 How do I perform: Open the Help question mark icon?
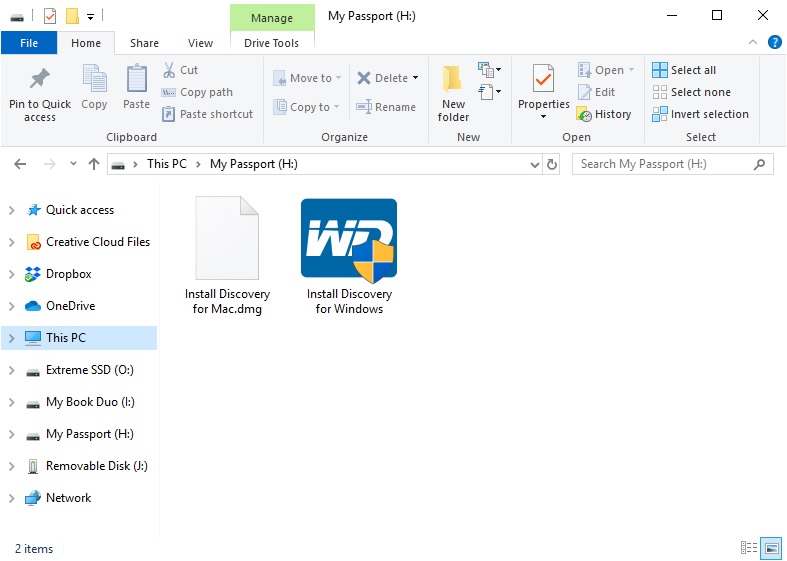point(774,43)
